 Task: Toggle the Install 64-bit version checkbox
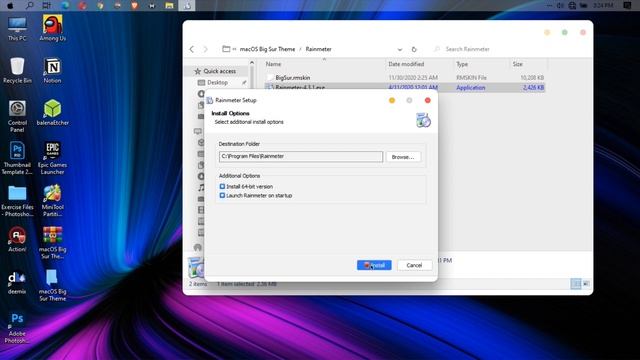pyautogui.click(x=222, y=187)
